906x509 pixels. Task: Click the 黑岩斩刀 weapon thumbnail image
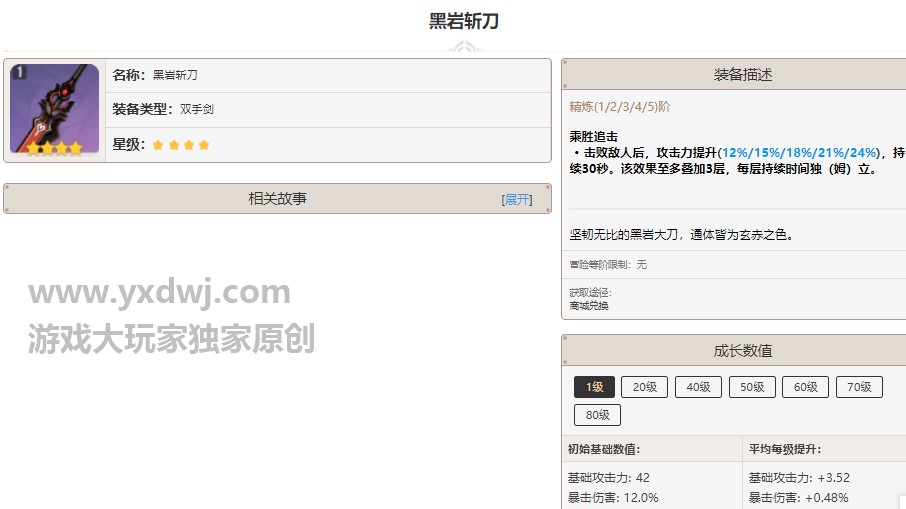55,110
